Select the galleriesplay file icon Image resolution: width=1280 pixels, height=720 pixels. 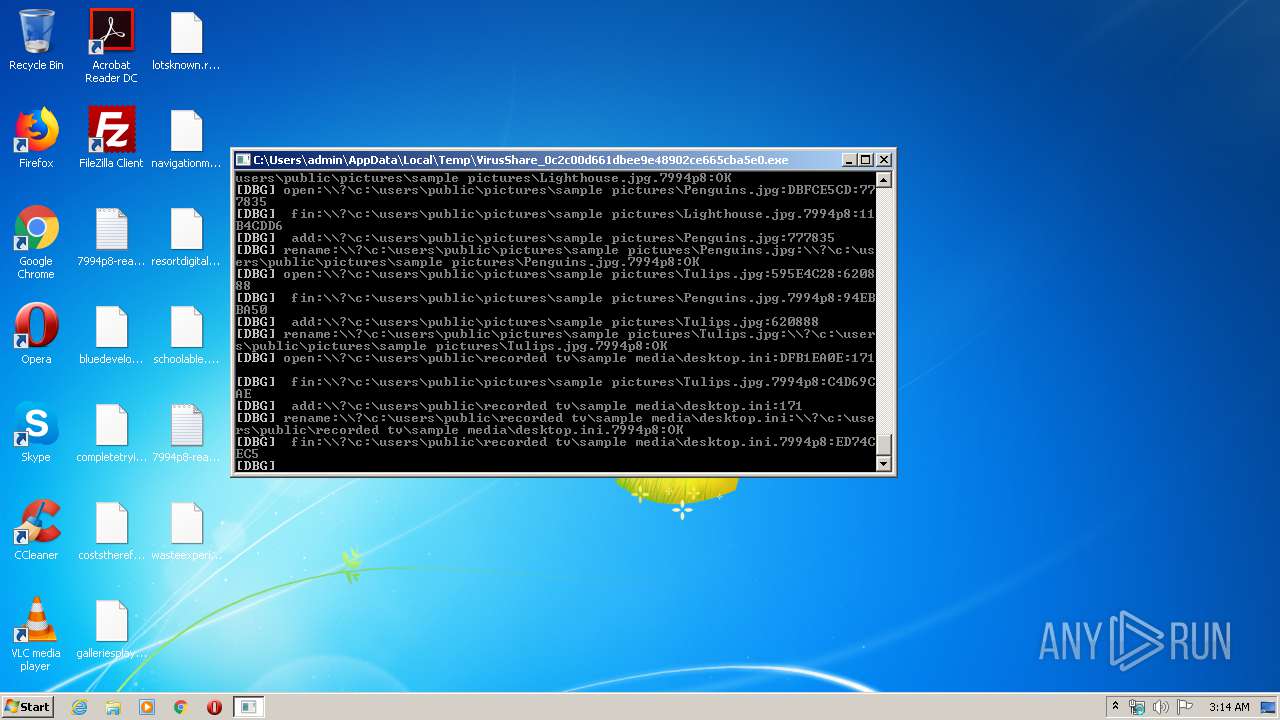(x=111, y=628)
